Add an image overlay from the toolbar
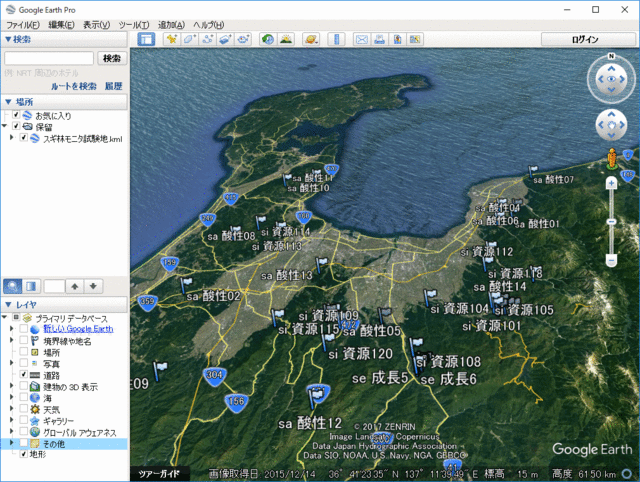640x482 pixels. (225, 39)
